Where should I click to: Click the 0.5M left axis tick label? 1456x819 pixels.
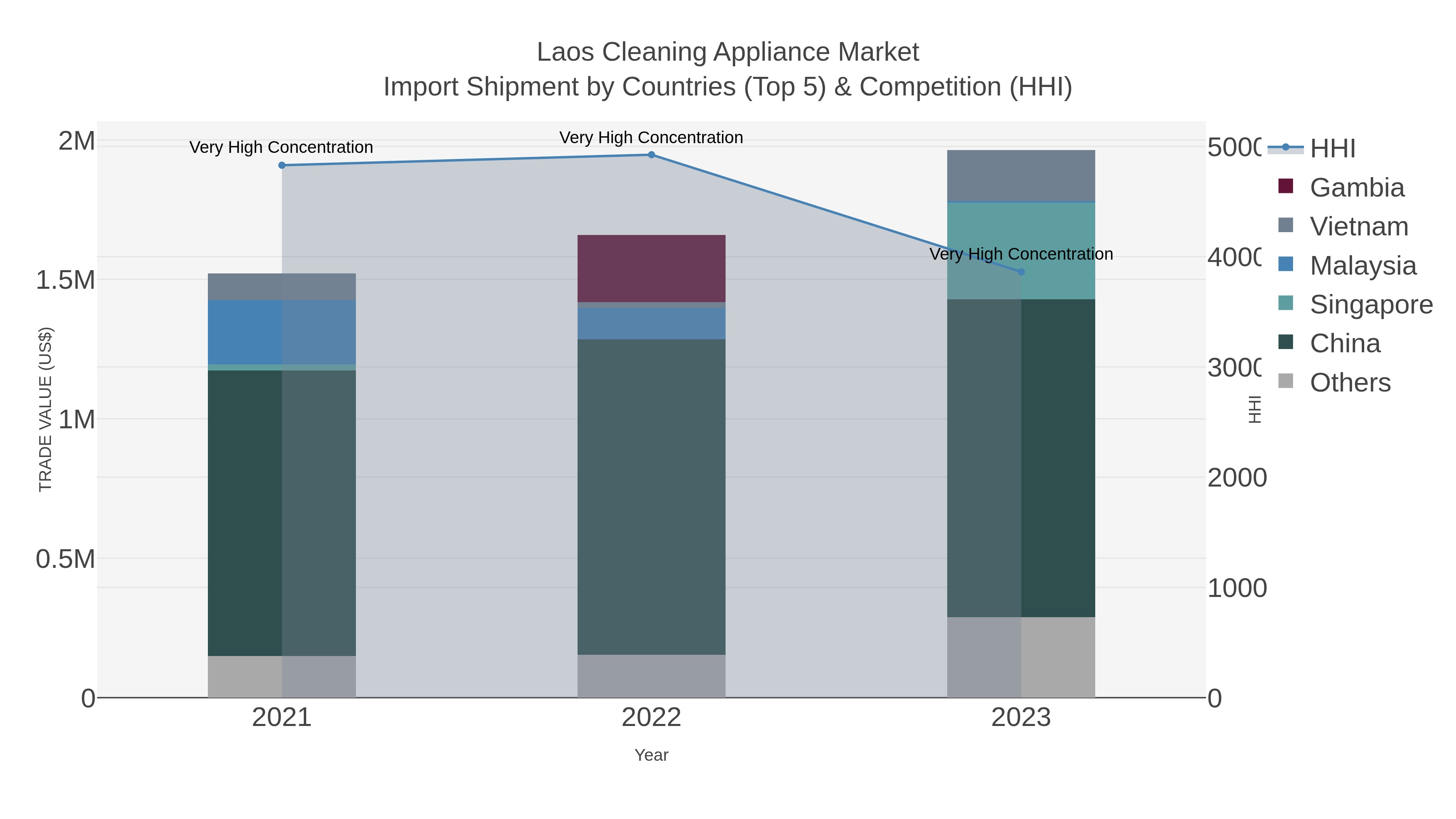point(66,560)
